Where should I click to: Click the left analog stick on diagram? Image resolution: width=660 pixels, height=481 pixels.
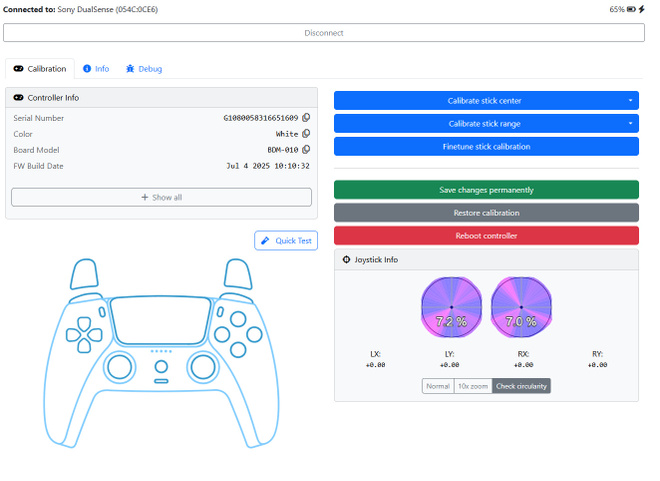[x=120, y=367]
